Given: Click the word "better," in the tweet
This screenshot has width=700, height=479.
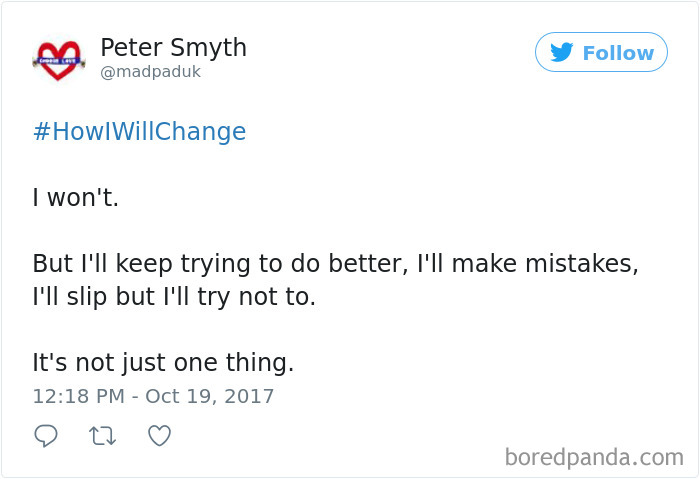Looking at the screenshot, I should pos(368,263).
